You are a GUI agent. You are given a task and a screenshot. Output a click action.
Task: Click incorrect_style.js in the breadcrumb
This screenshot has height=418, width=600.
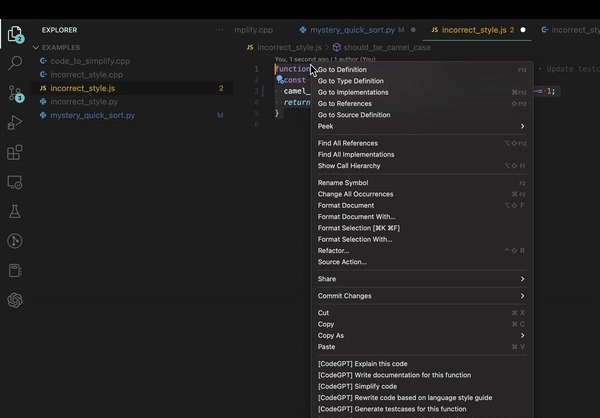tap(289, 47)
